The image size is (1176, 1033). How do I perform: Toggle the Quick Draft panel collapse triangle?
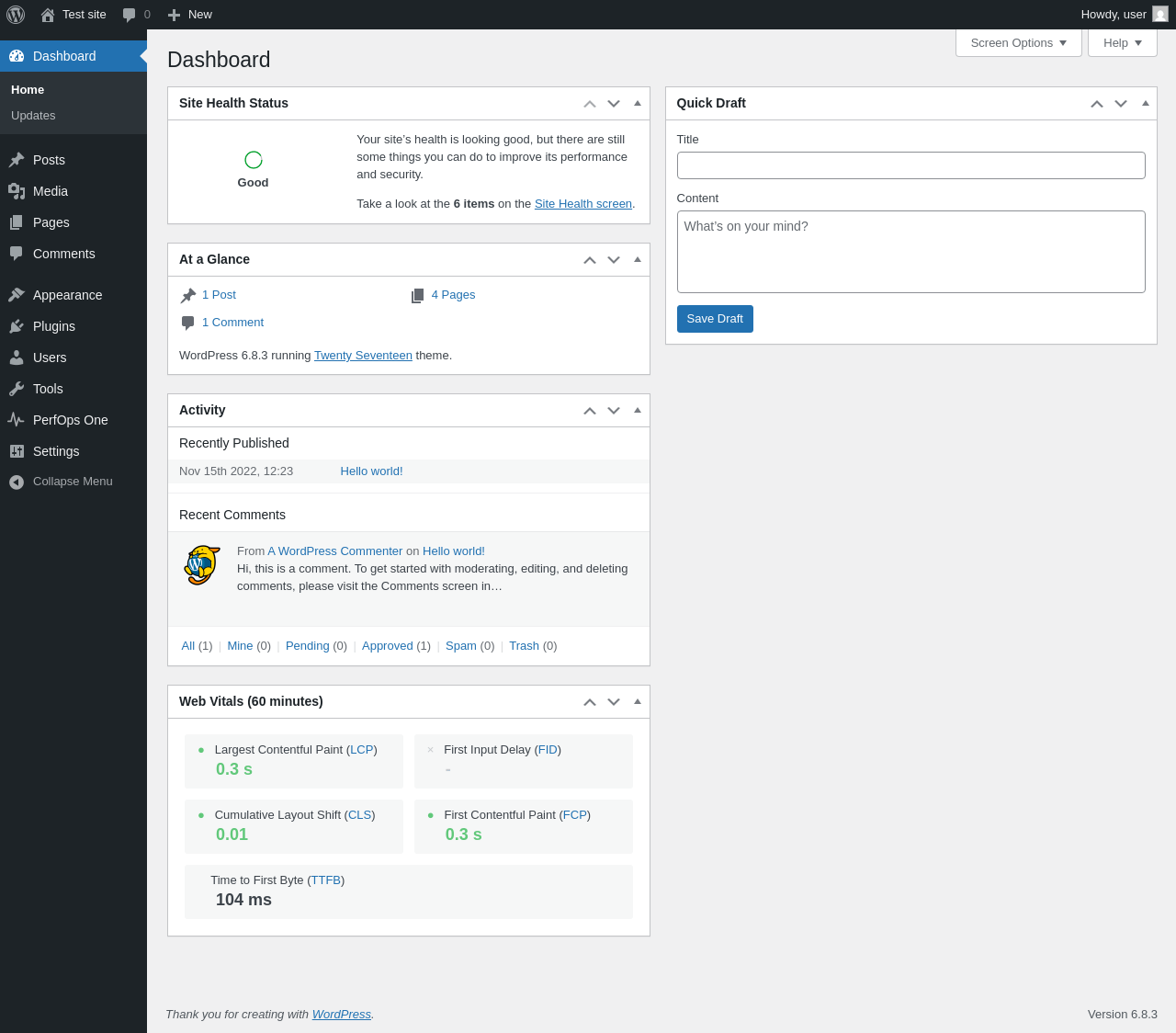click(x=1145, y=103)
